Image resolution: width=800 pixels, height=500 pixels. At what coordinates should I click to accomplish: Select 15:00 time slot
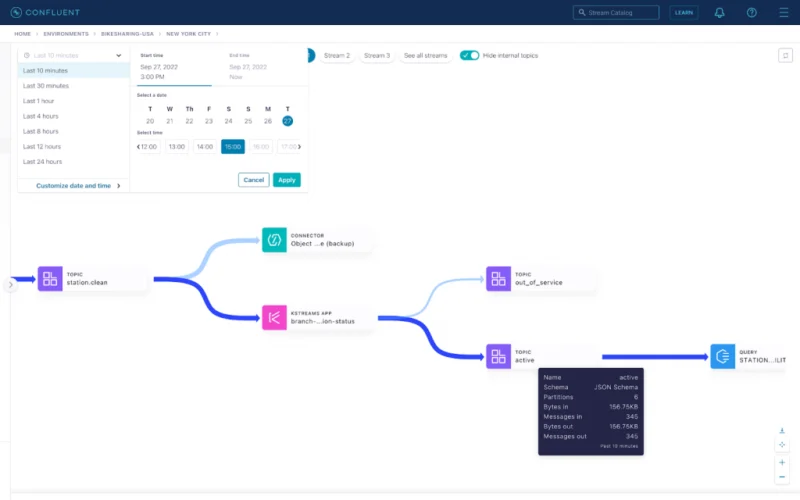233,146
